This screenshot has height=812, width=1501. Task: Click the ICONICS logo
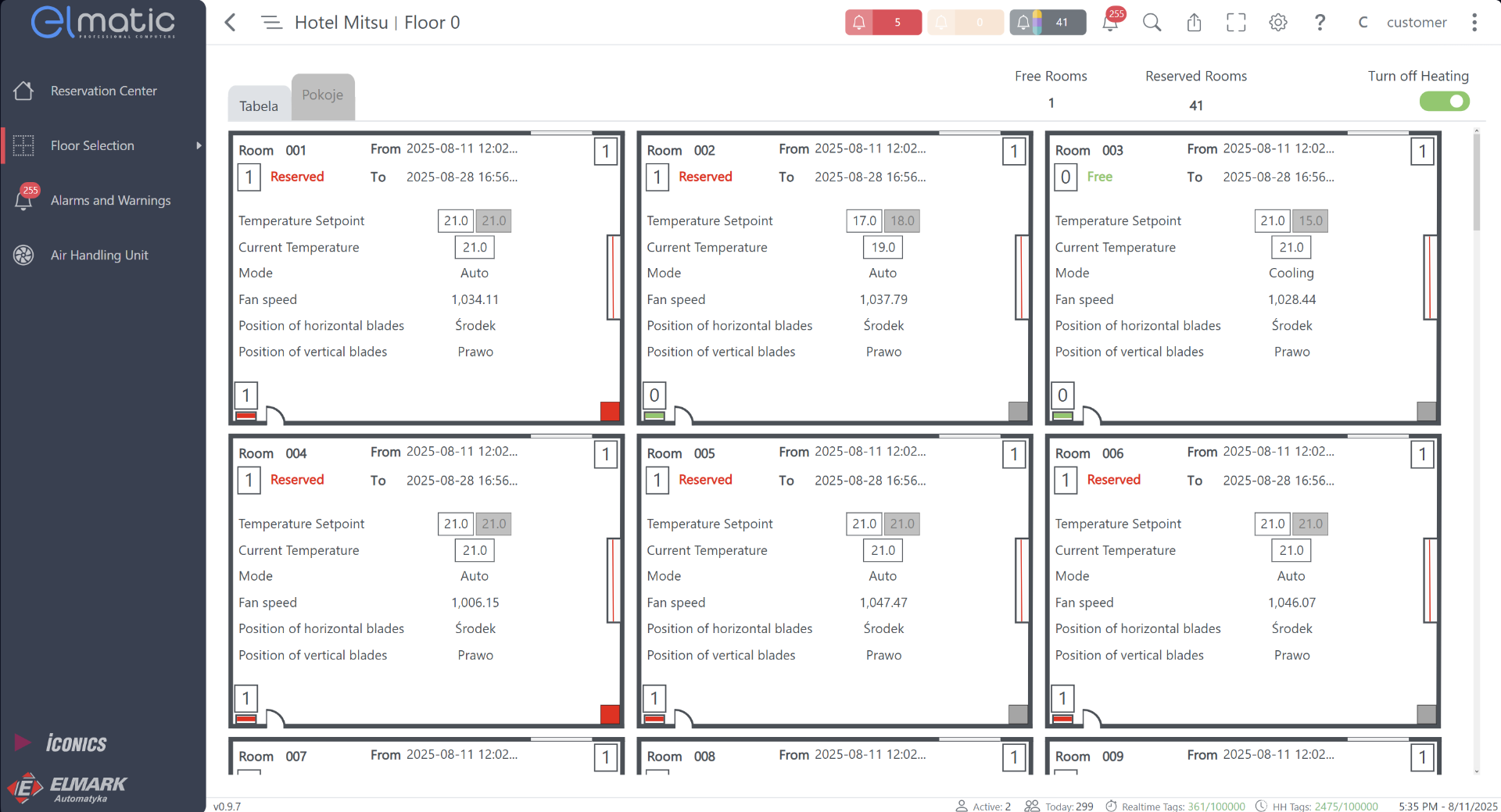[61, 743]
